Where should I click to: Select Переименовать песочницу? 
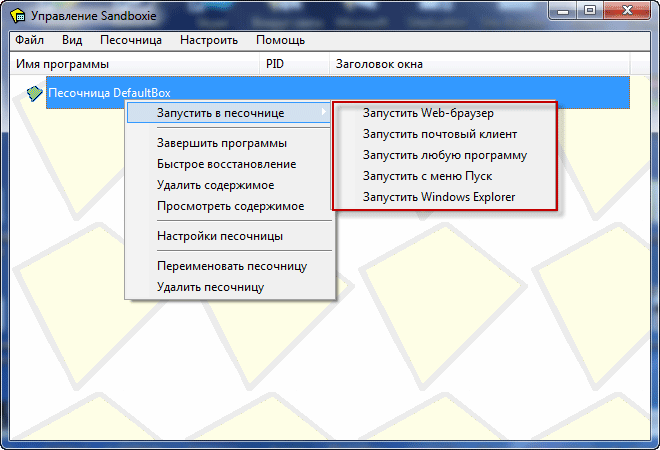tap(231, 266)
